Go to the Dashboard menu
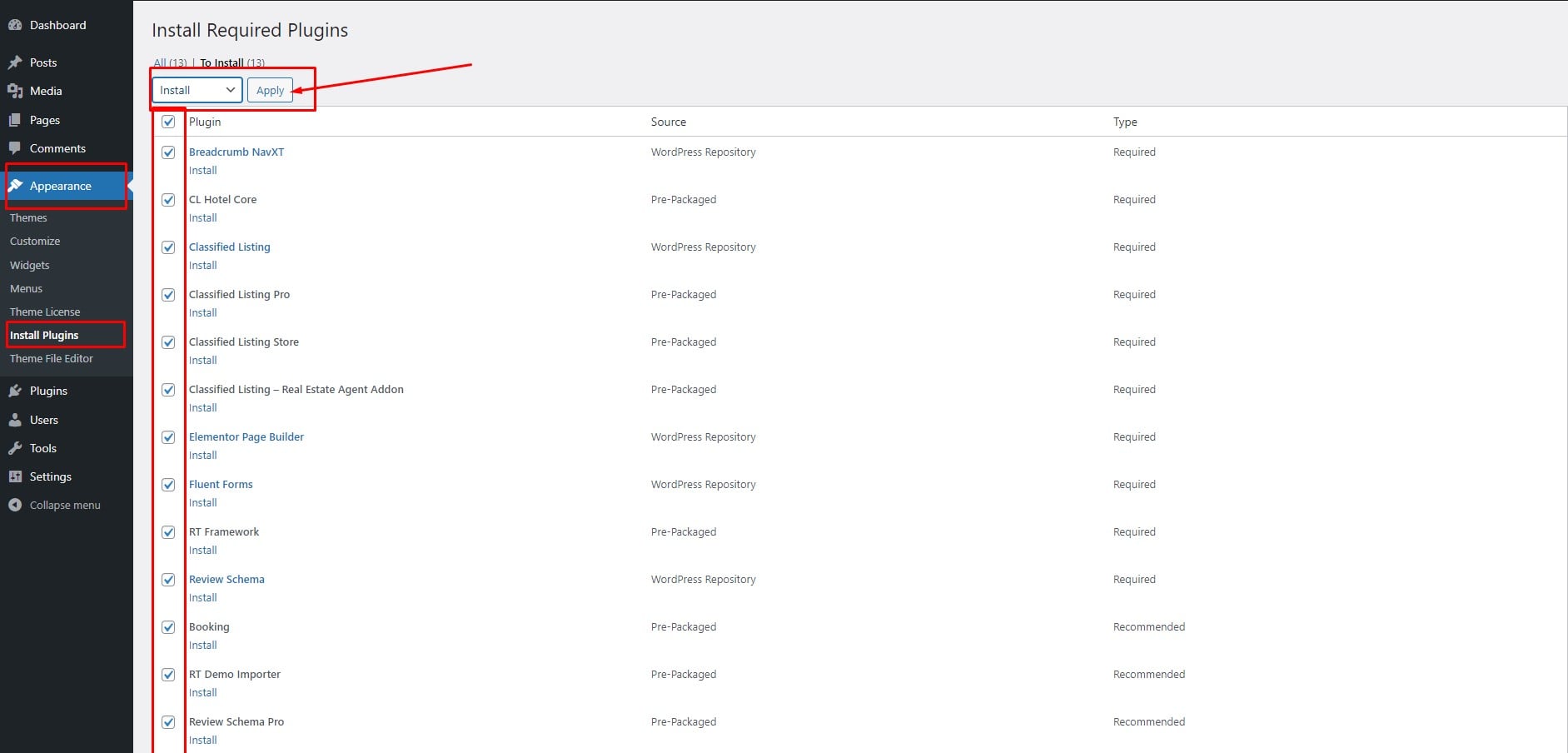This screenshot has height=753, width=1568. click(57, 25)
